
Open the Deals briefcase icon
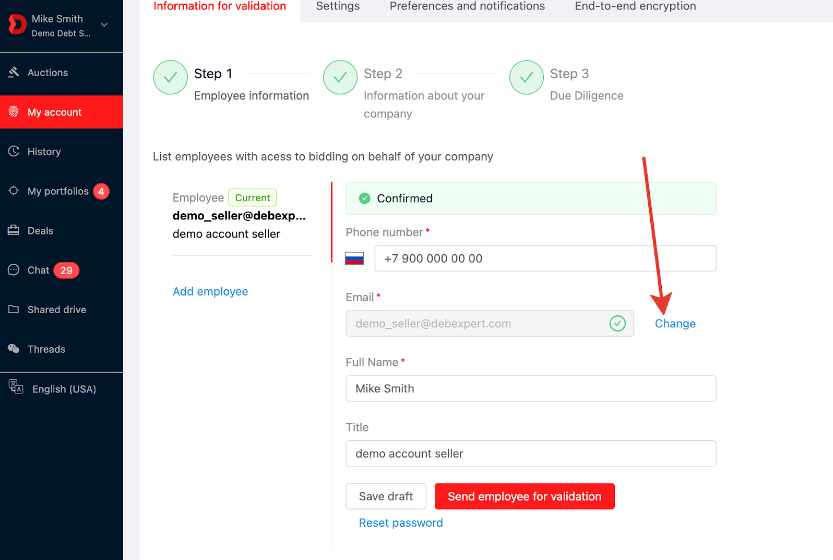tap(14, 230)
